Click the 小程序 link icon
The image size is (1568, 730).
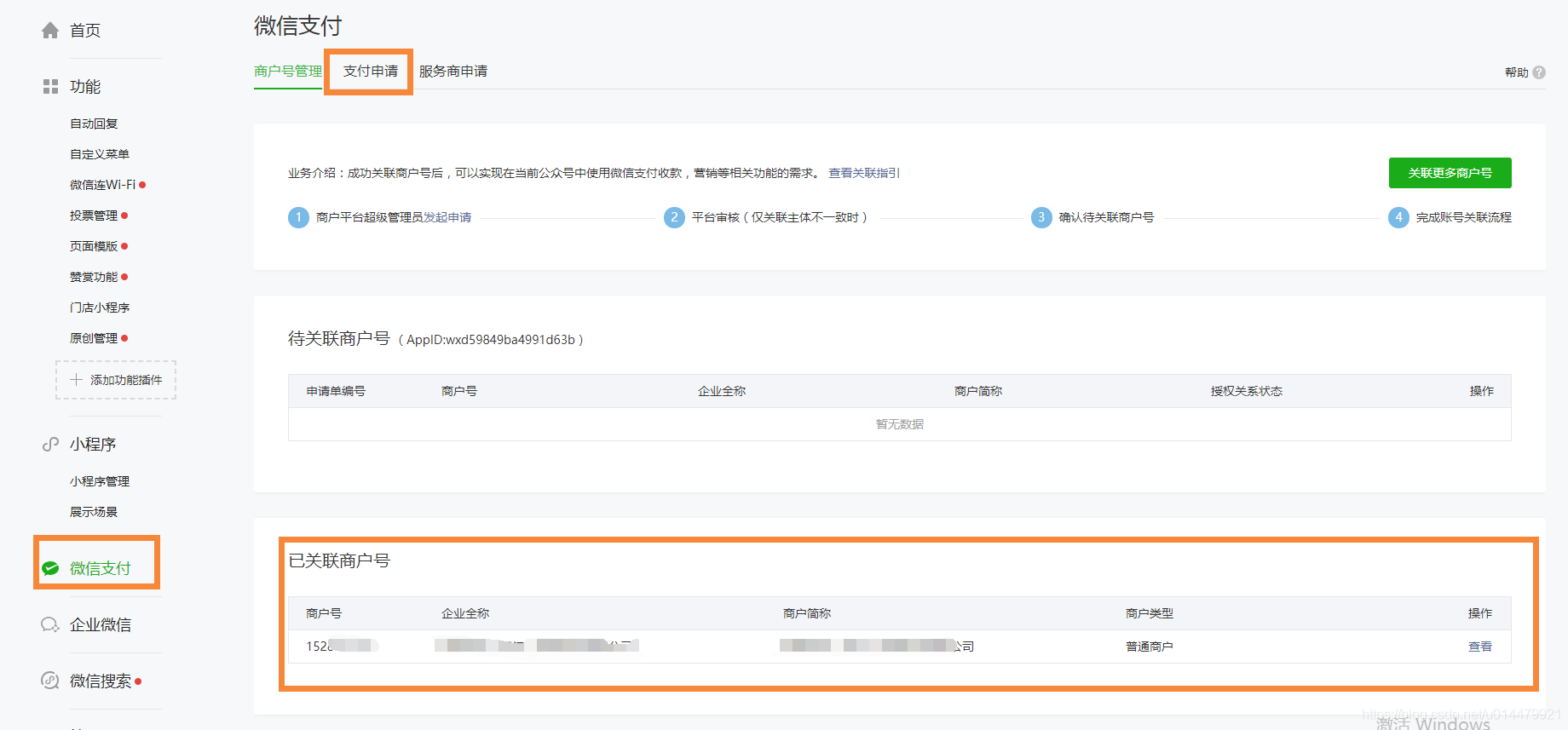[x=50, y=445]
